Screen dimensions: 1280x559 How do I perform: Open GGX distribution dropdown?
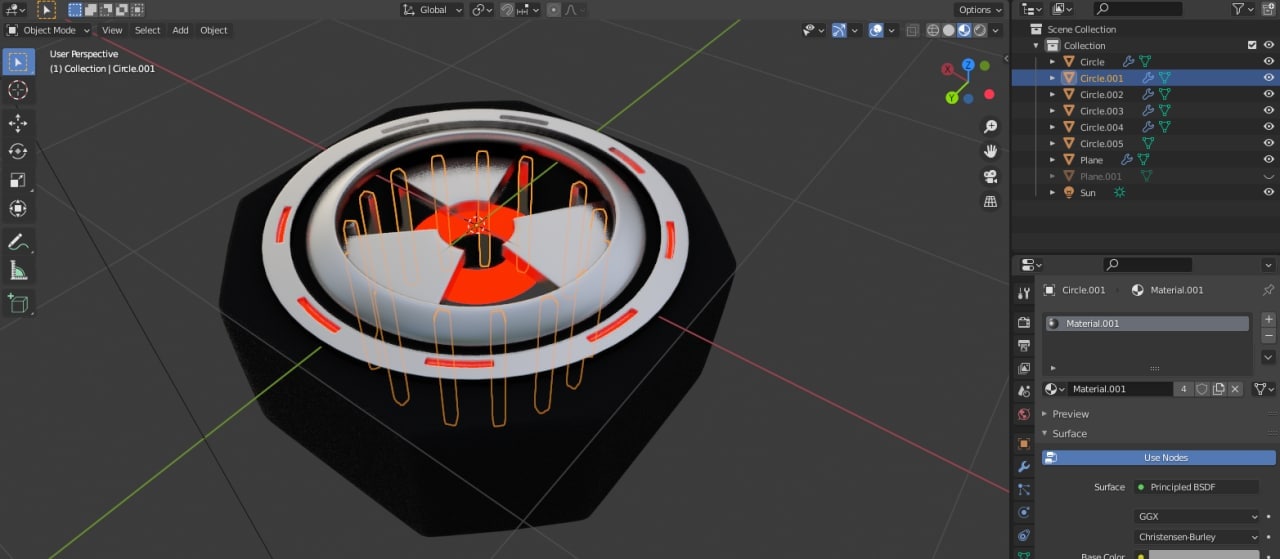(1197, 517)
